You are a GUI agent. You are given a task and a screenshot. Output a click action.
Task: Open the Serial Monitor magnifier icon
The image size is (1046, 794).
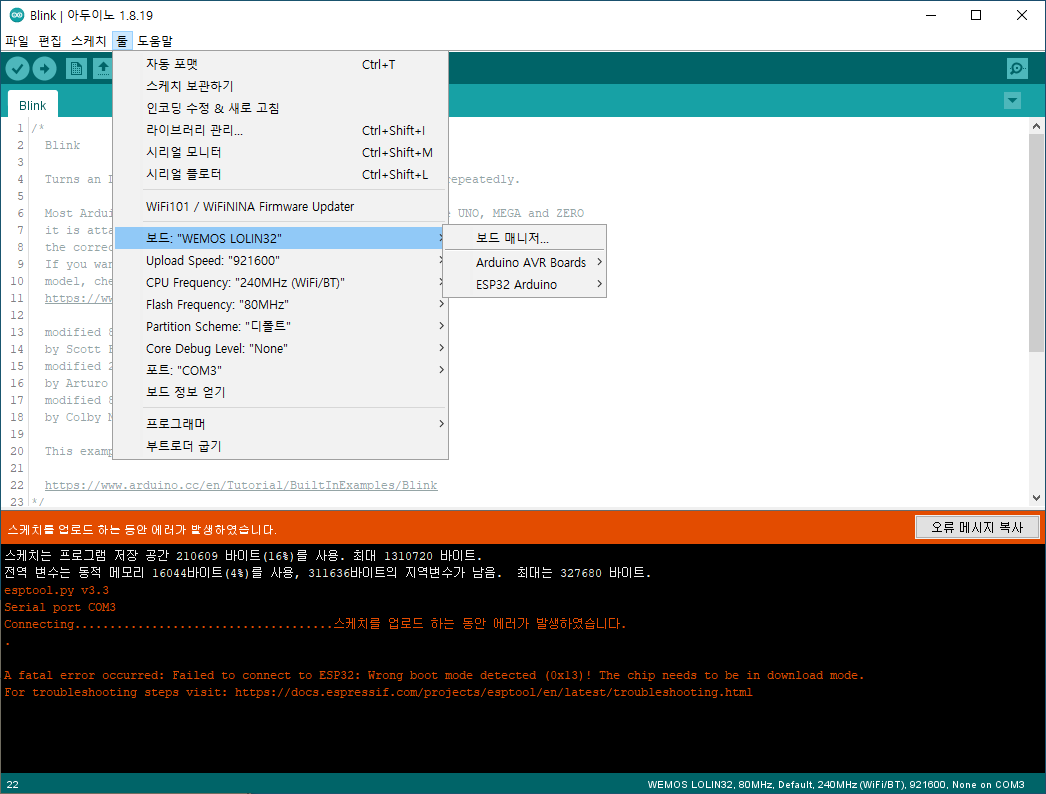pyautogui.click(x=1017, y=68)
